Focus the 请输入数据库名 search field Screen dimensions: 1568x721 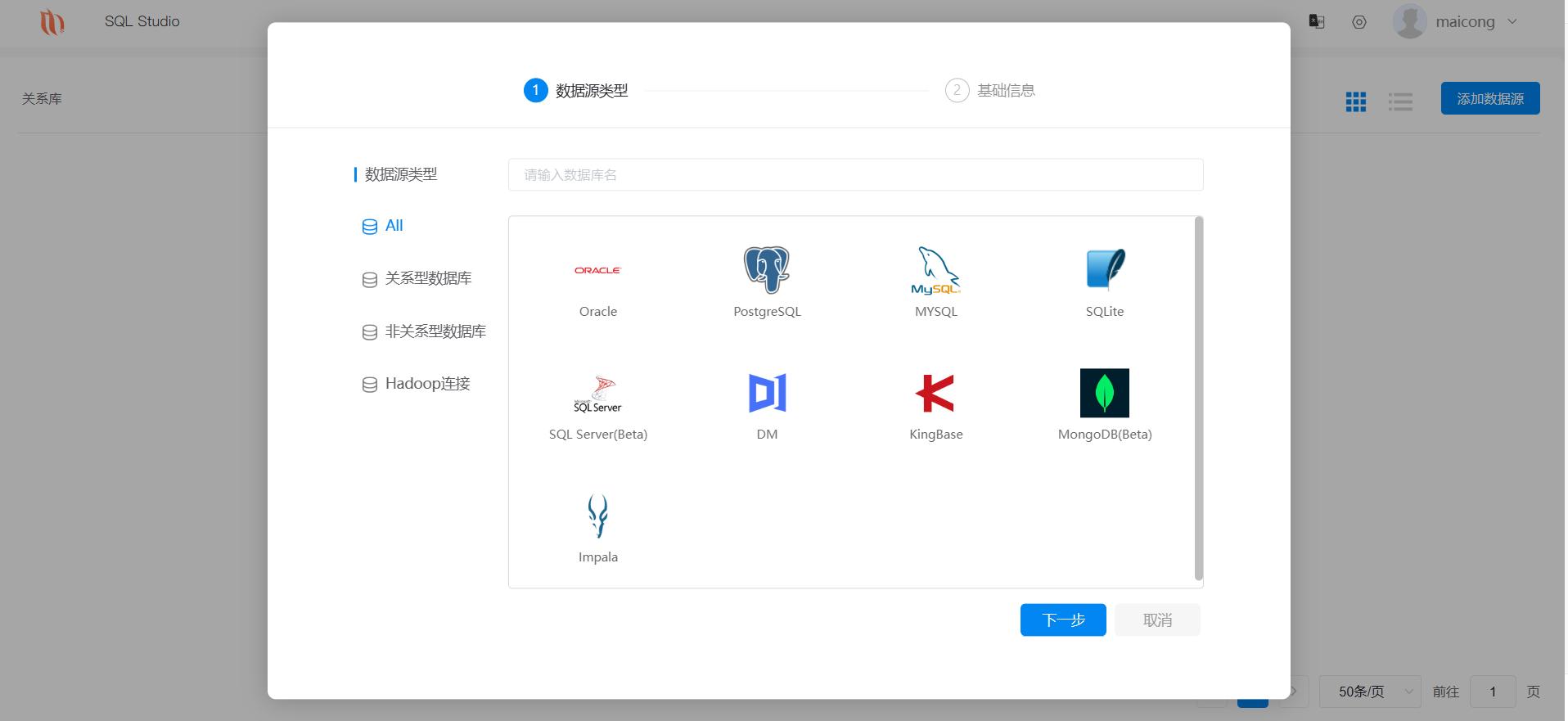[856, 174]
